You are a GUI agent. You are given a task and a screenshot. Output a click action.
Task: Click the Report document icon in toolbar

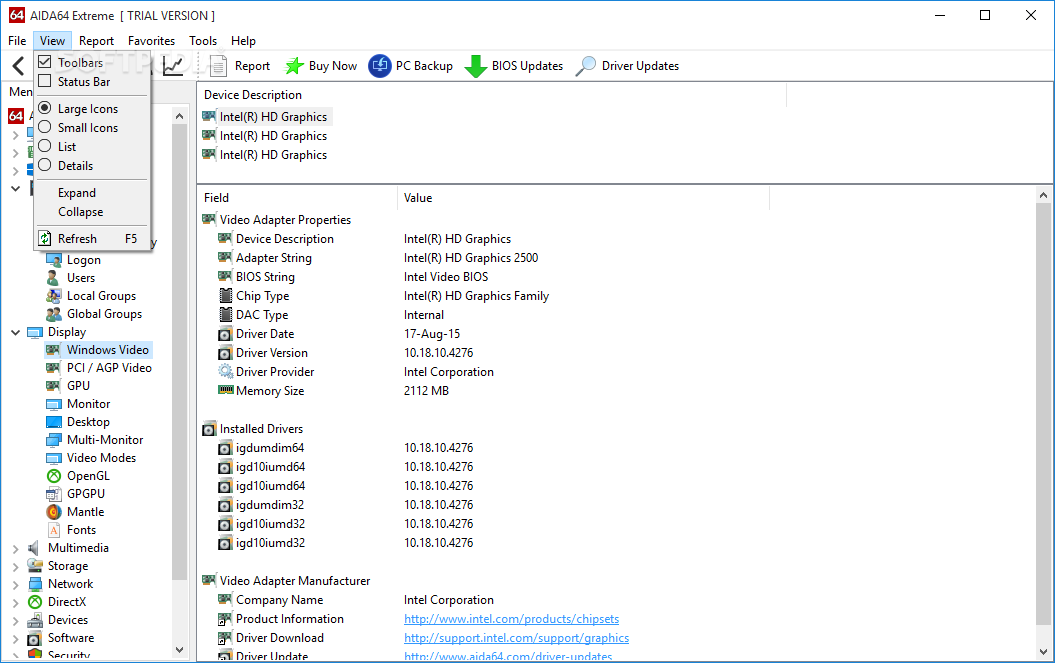(x=217, y=65)
